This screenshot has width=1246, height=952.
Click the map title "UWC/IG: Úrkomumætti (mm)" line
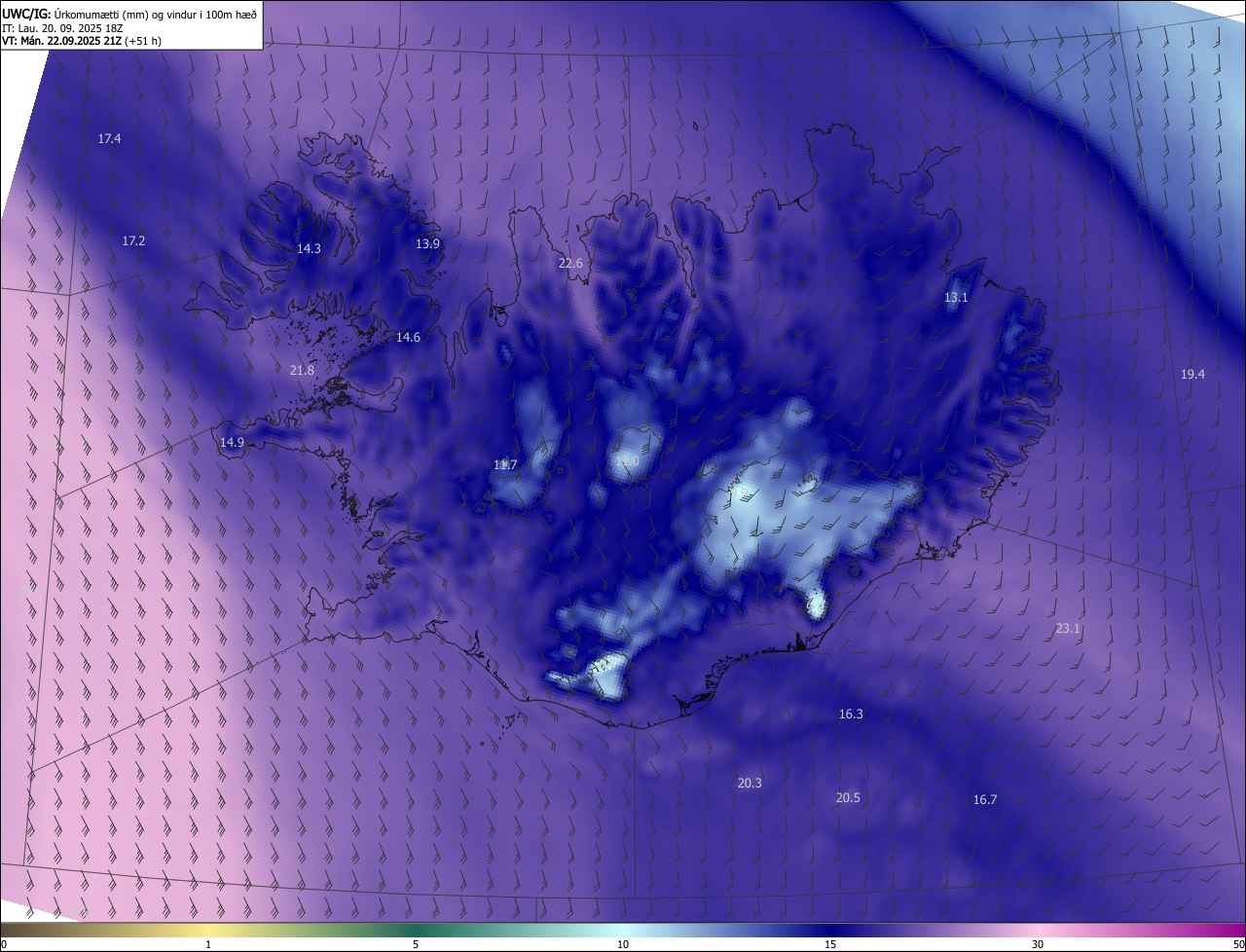130,14
